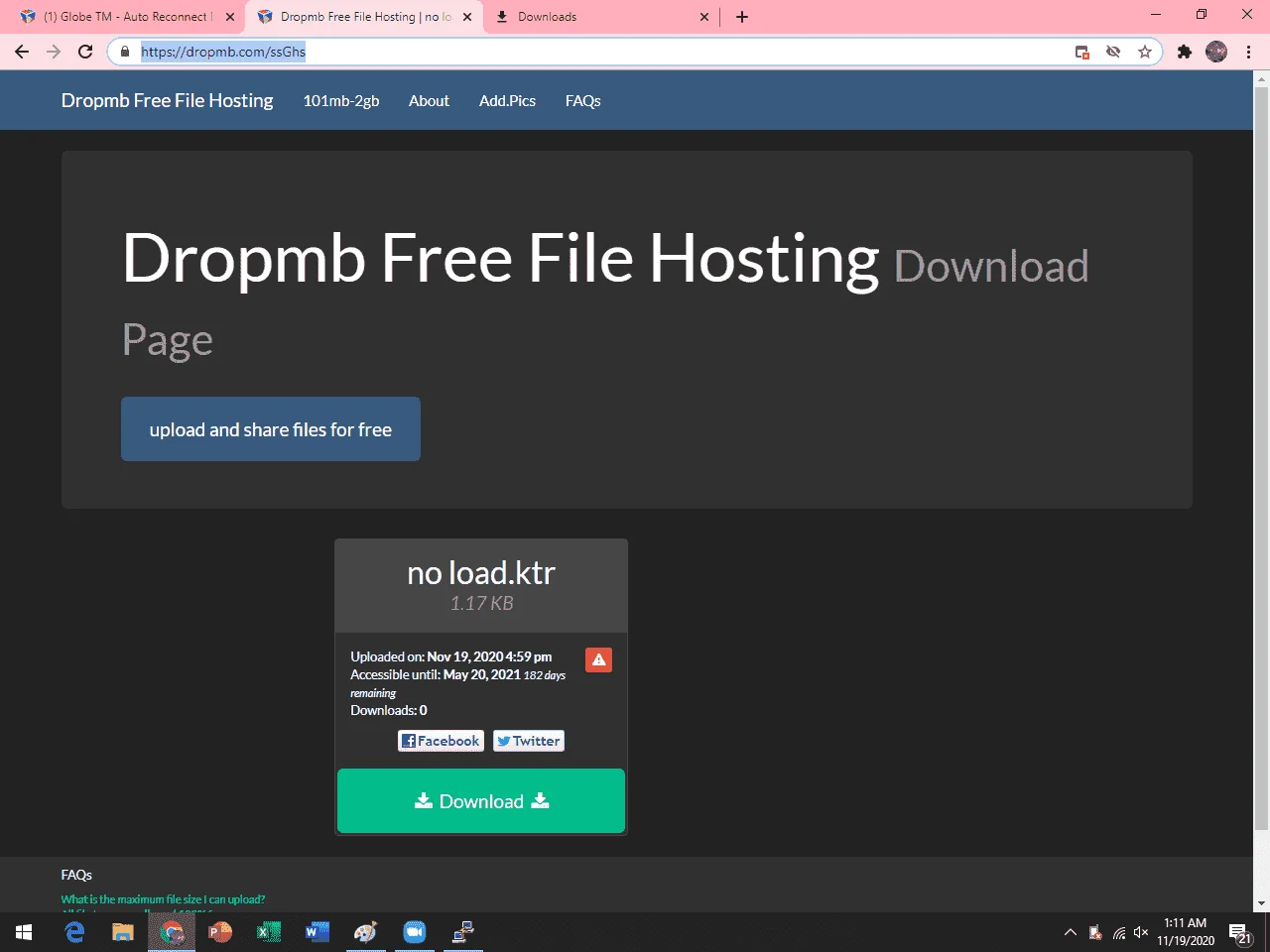Close the Downloads tab
The image size is (1270, 952).
click(x=704, y=17)
